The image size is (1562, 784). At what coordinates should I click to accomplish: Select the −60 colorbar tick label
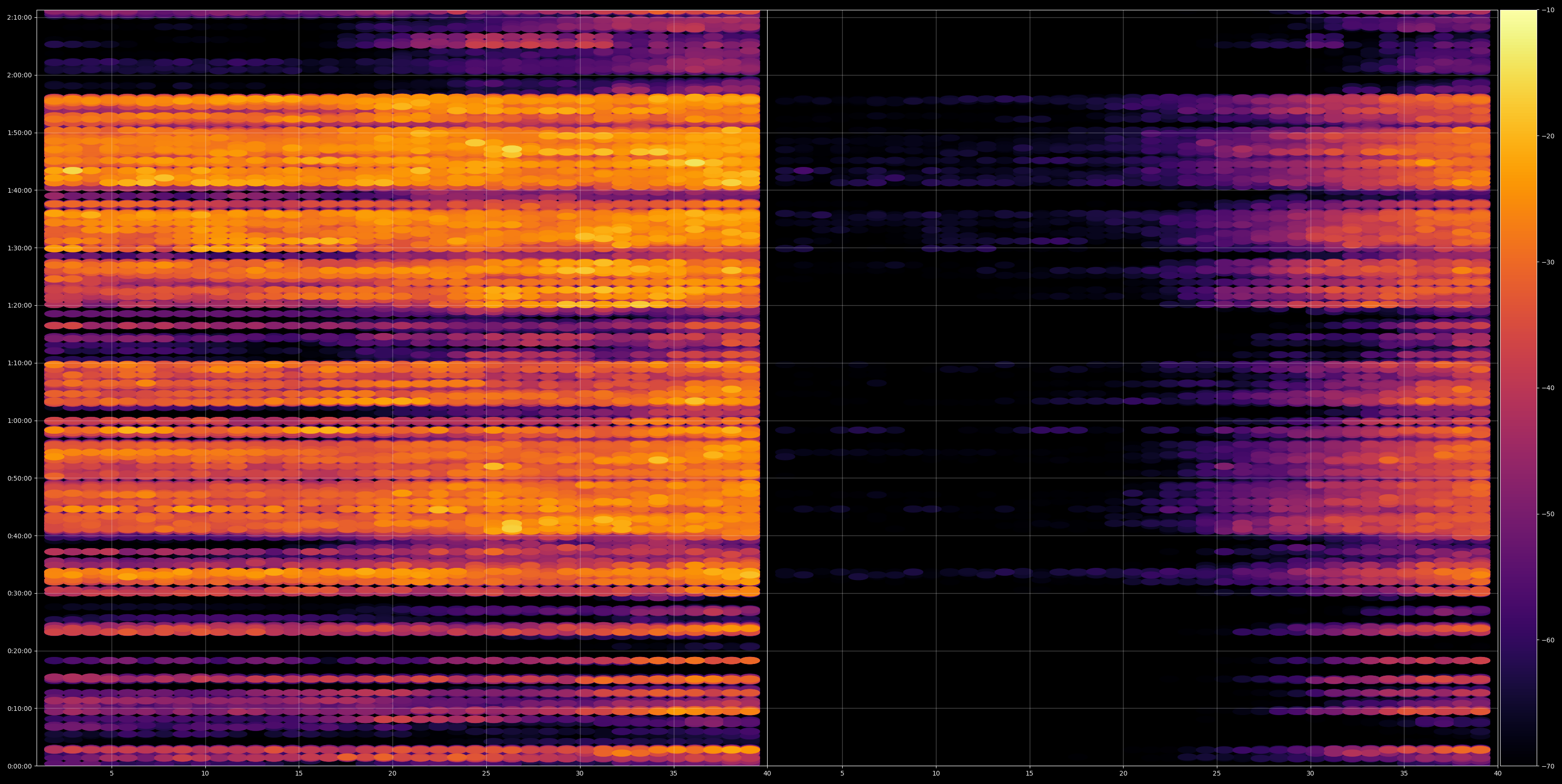pyautogui.click(x=1549, y=640)
